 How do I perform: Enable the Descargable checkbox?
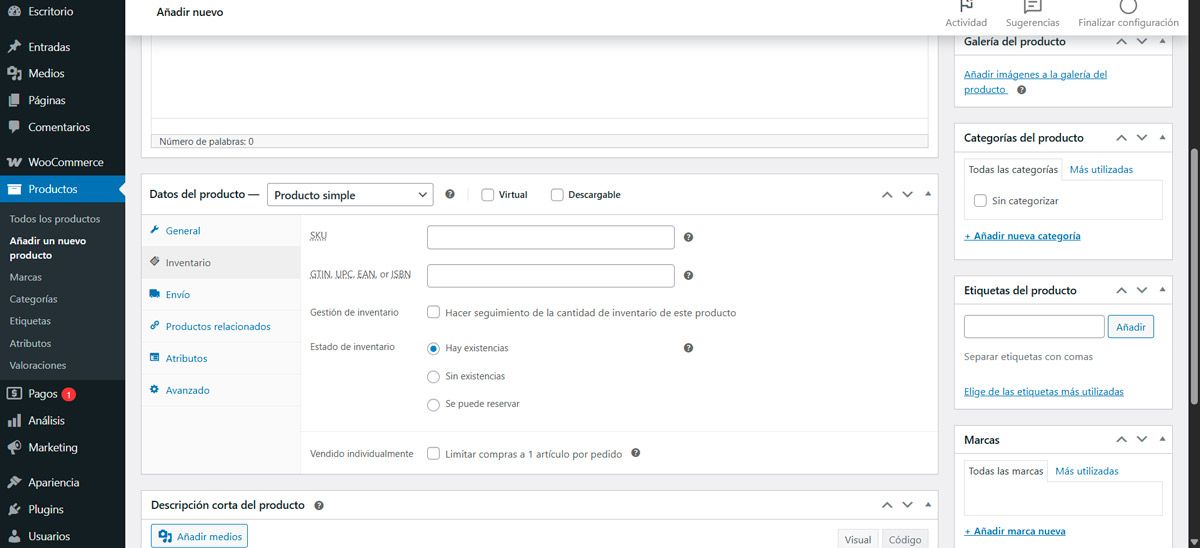[557, 195]
